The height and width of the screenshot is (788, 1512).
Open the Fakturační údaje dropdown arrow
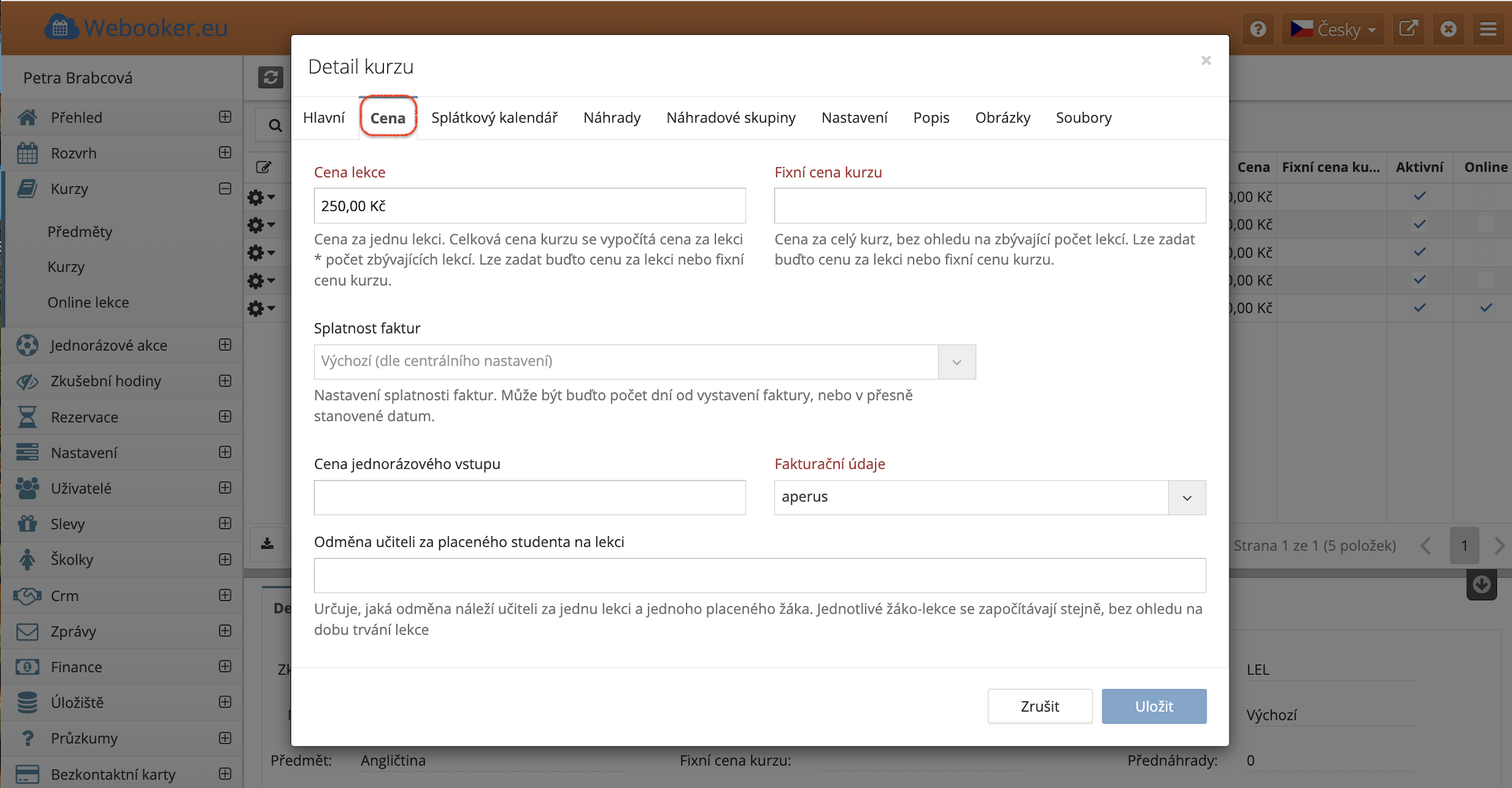pos(1187,497)
